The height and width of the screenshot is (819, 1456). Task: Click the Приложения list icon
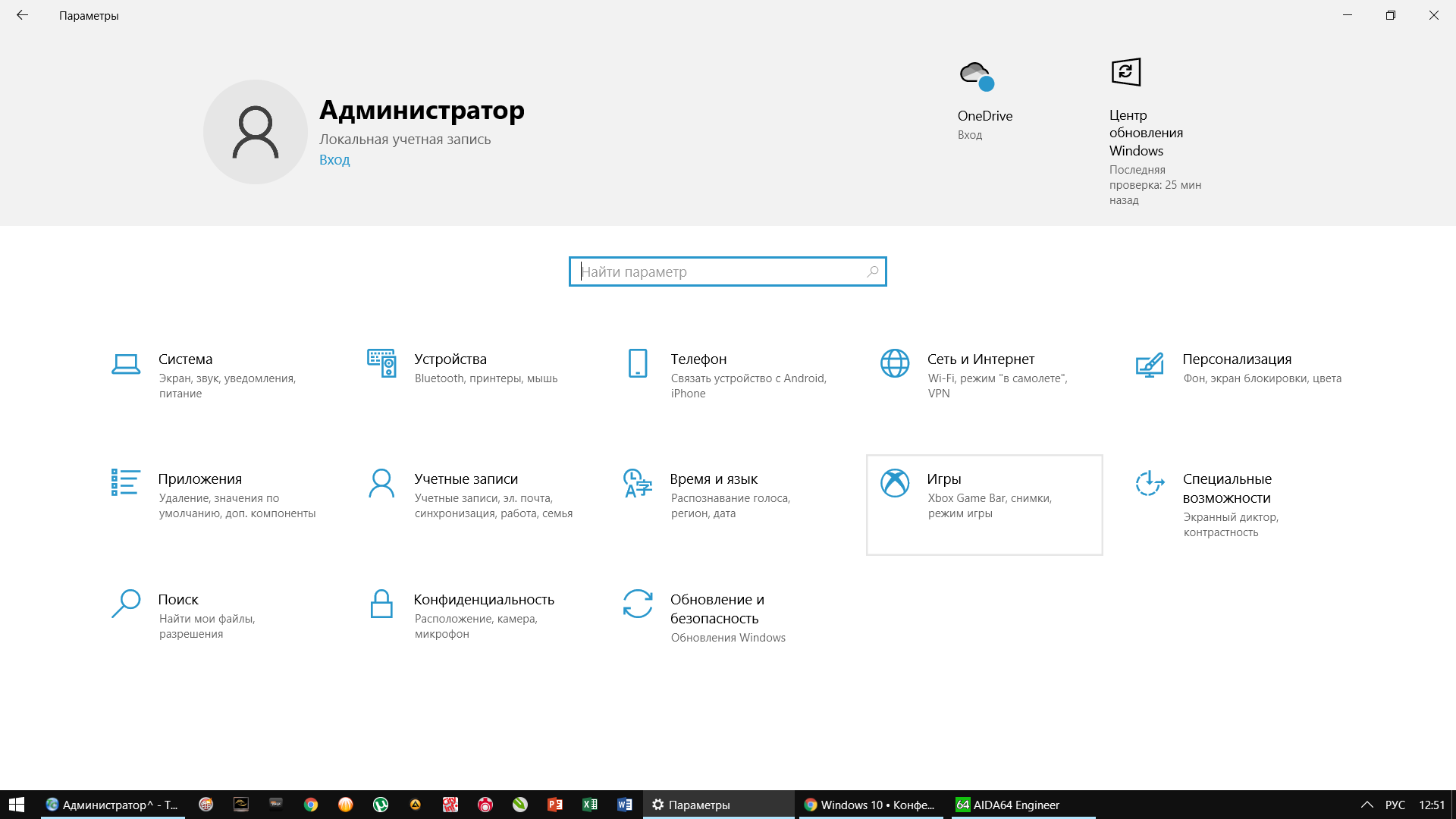pyautogui.click(x=126, y=483)
